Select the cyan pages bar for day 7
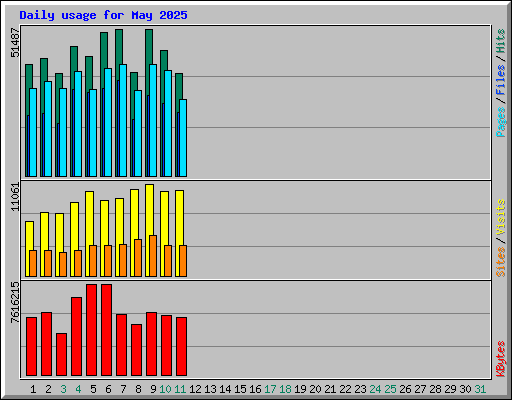 click(x=123, y=120)
